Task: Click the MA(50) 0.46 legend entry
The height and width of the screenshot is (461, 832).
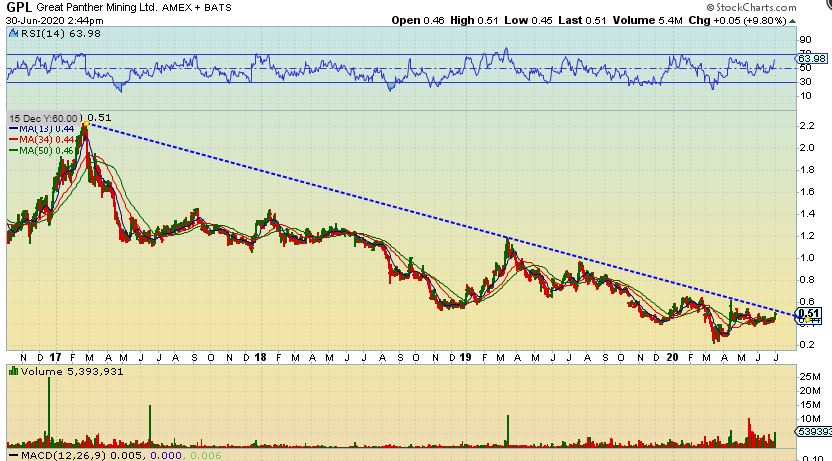Action: pos(42,151)
